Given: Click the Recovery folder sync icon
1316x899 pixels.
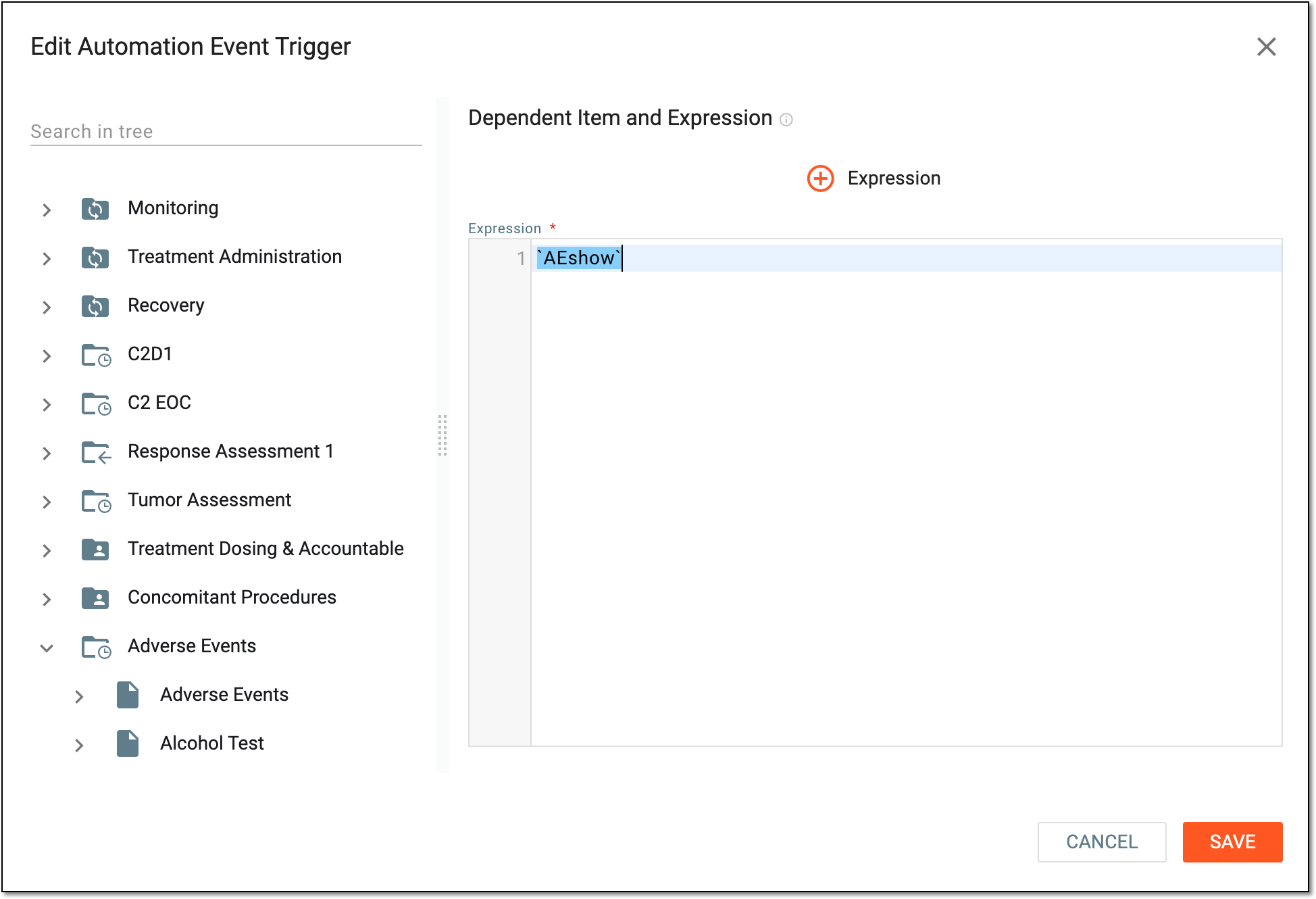Looking at the screenshot, I should [x=95, y=306].
